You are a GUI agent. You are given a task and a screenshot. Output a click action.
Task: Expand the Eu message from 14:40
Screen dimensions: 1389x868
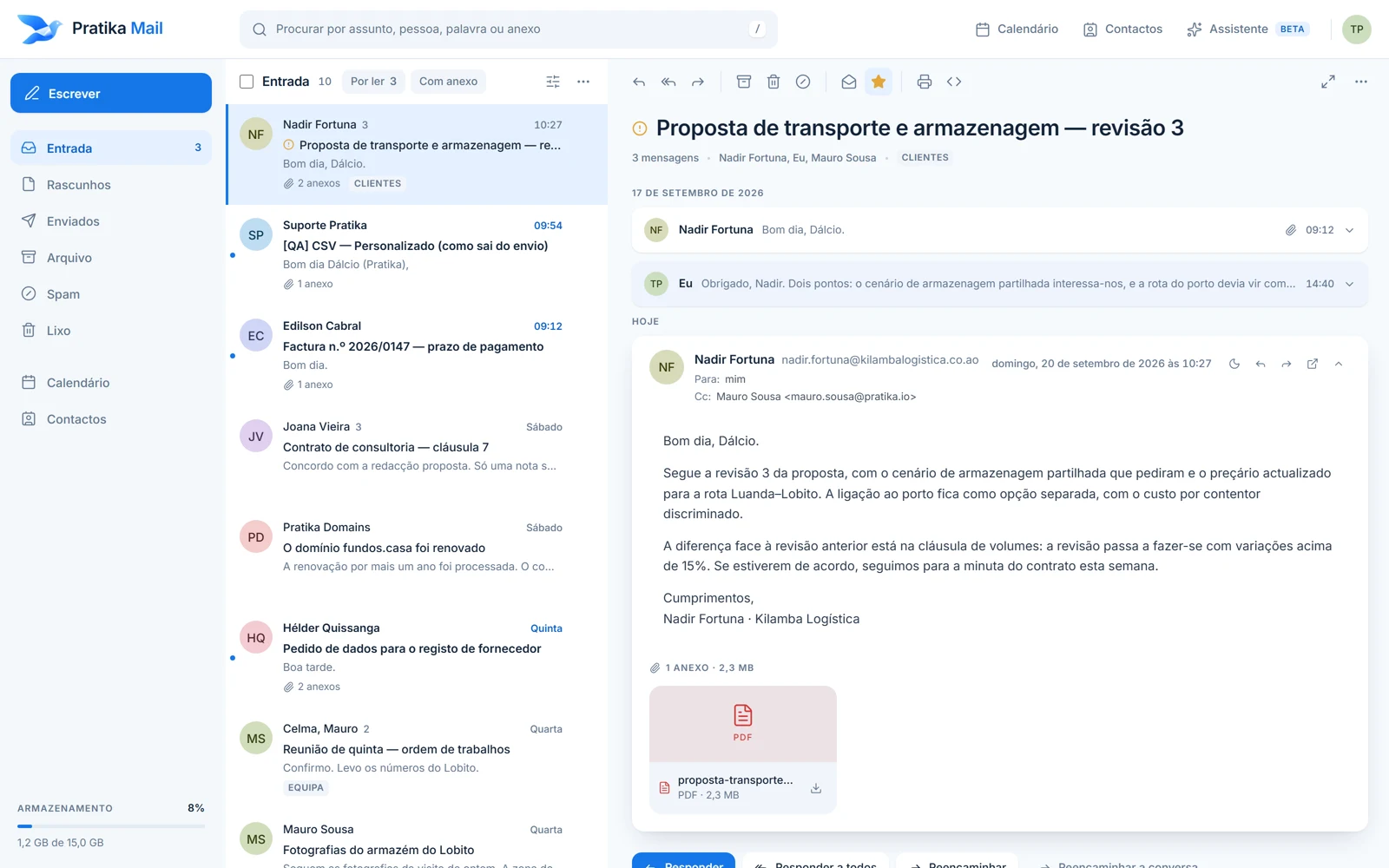point(1000,284)
